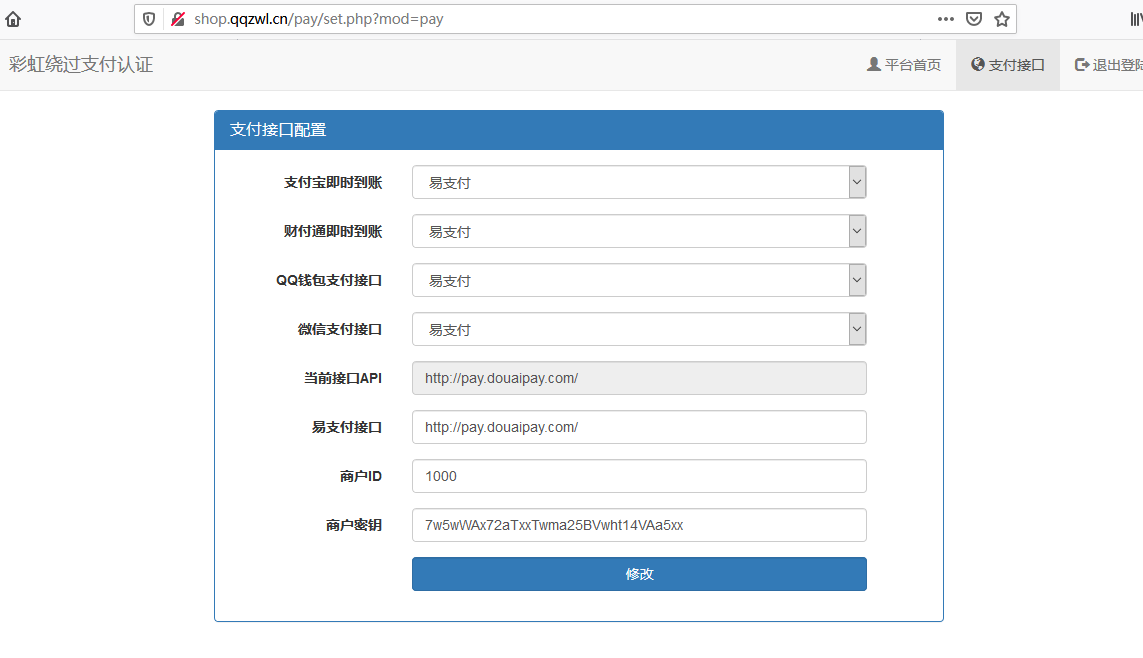
Task: Open 彩虹绕过支付认证 site title
Action: click(81, 64)
